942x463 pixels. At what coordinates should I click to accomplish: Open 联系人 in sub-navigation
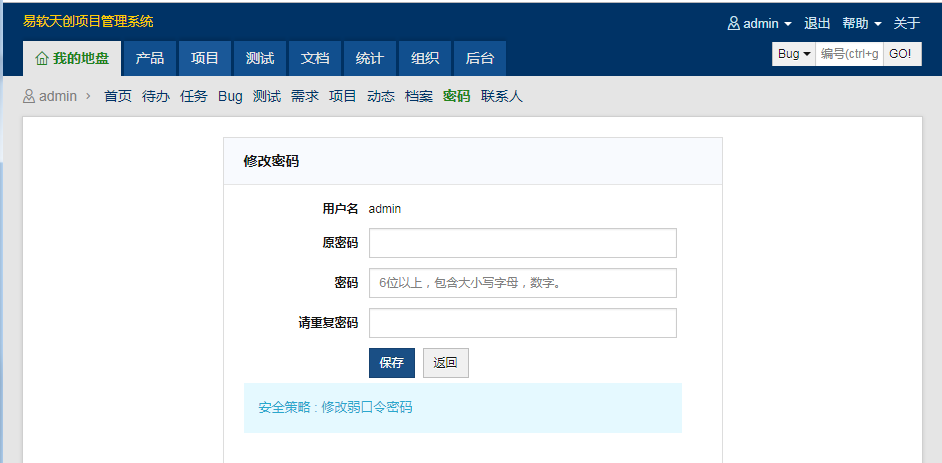coord(502,96)
